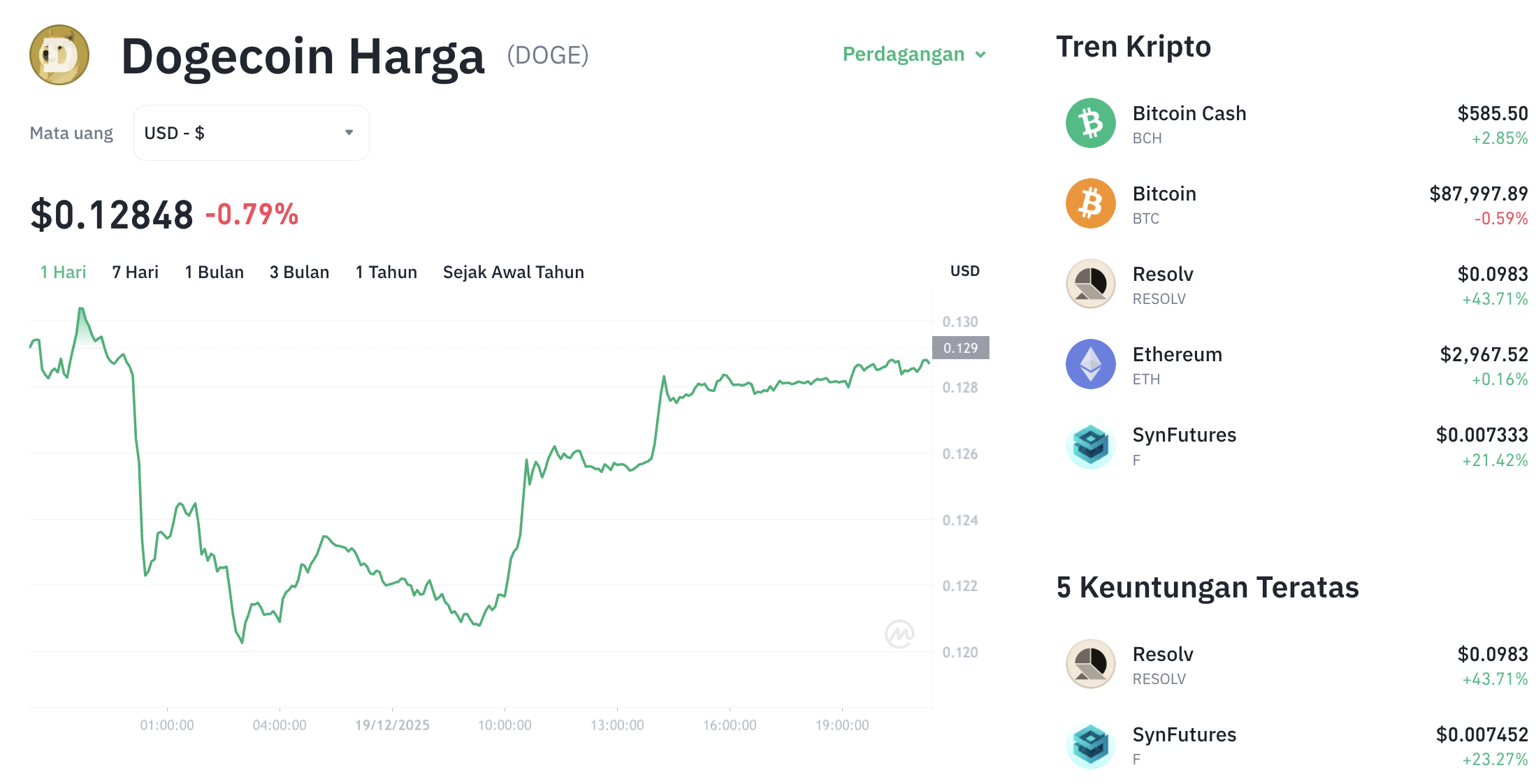The height and width of the screenshot is (784, 1536).
Task: Switch to the 1 Tahun range
Action: (x=386, y=272)
